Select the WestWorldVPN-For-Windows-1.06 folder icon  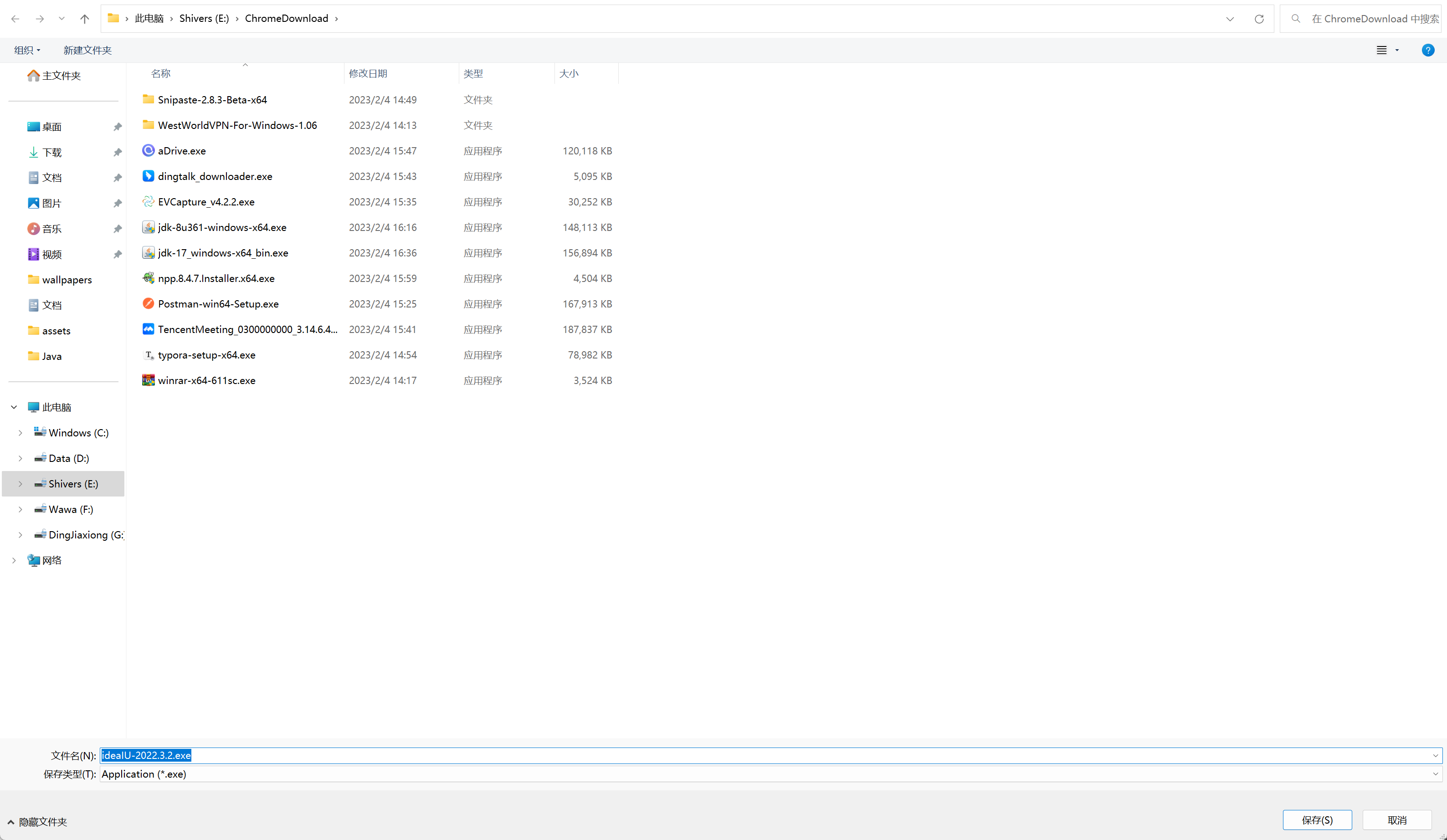click(148, 125)
